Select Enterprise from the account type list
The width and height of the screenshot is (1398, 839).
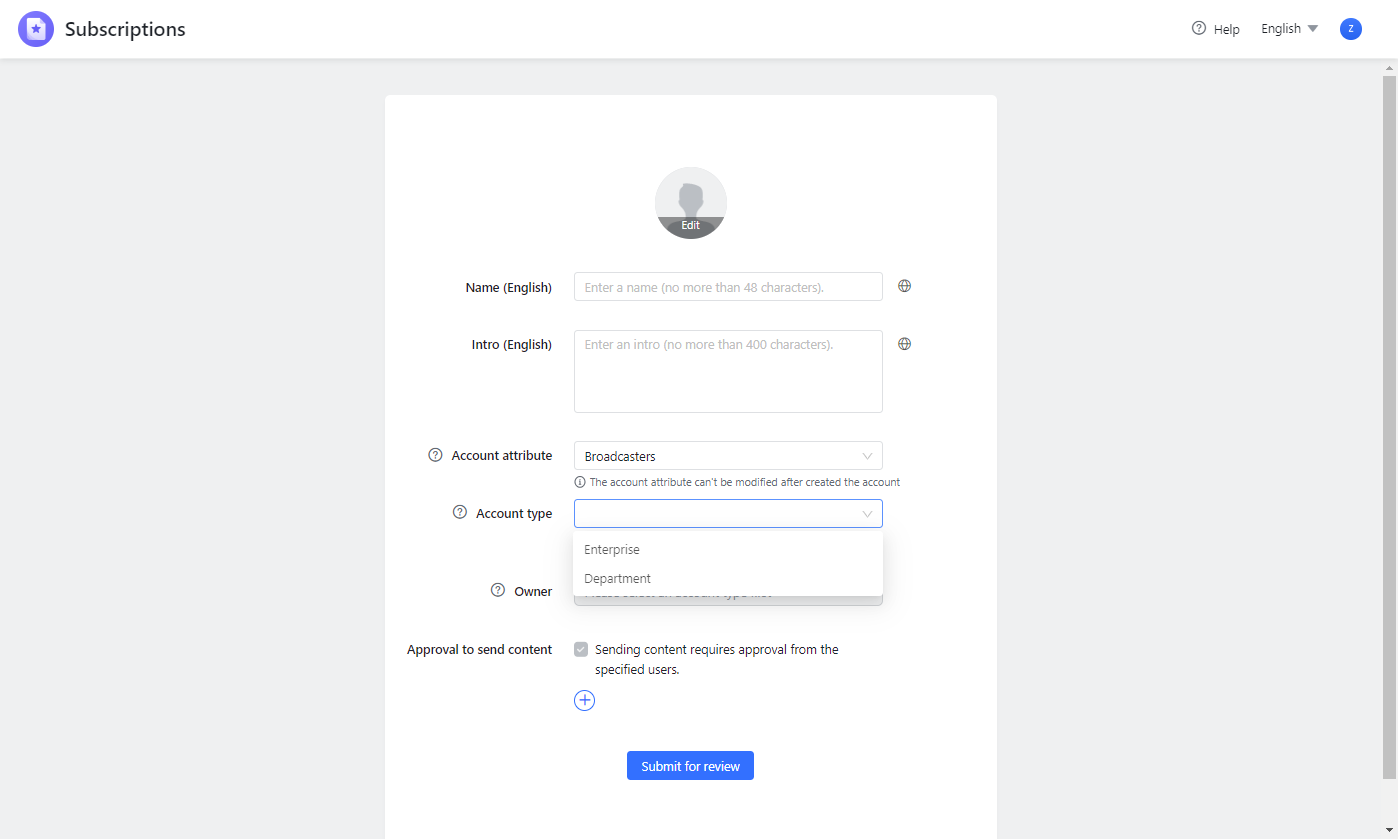click(x=611, y=549)
